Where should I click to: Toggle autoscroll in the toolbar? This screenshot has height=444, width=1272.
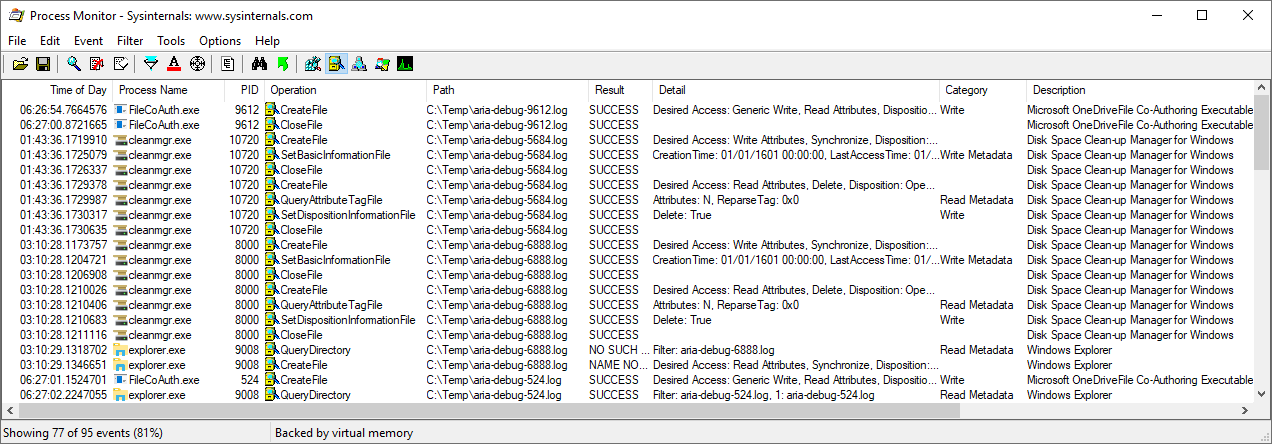[97, 64]
